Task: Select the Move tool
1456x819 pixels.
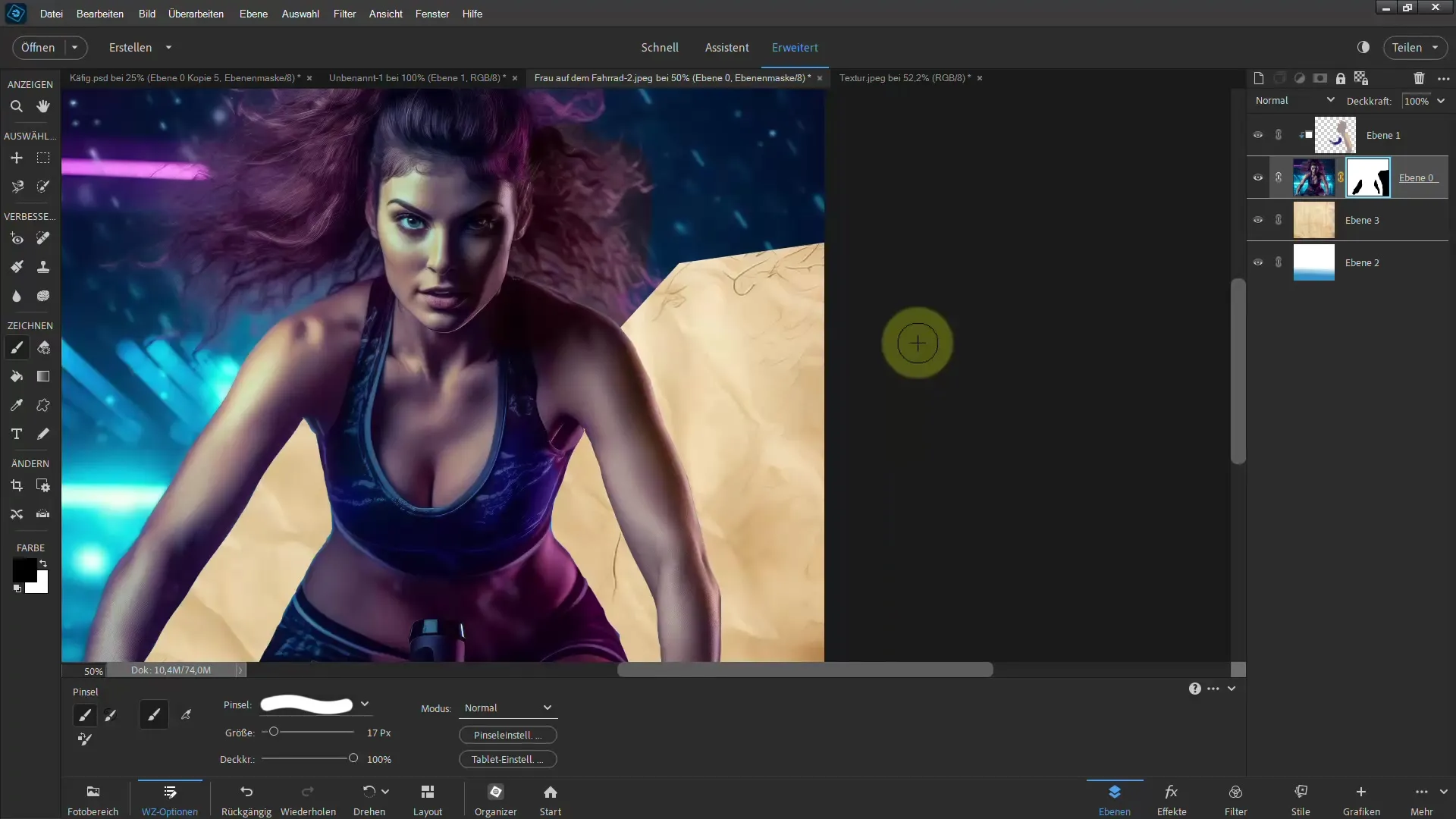Action: [x=16, y=158]
